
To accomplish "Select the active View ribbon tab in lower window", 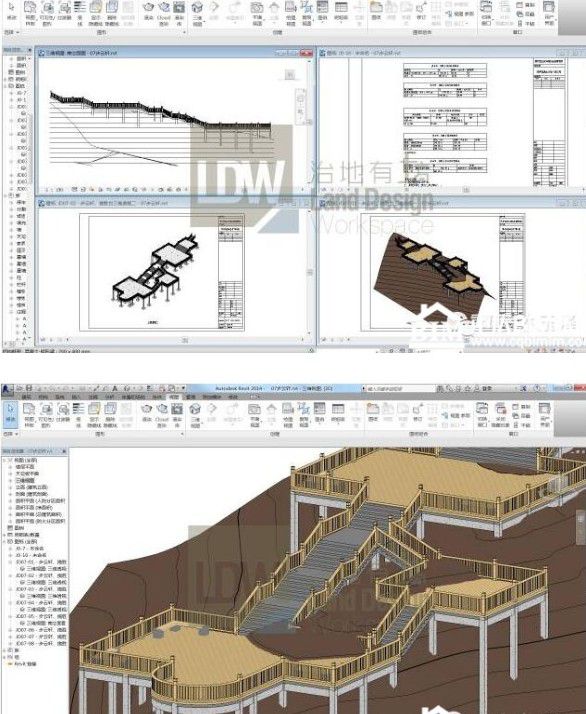I will point(174,397).
